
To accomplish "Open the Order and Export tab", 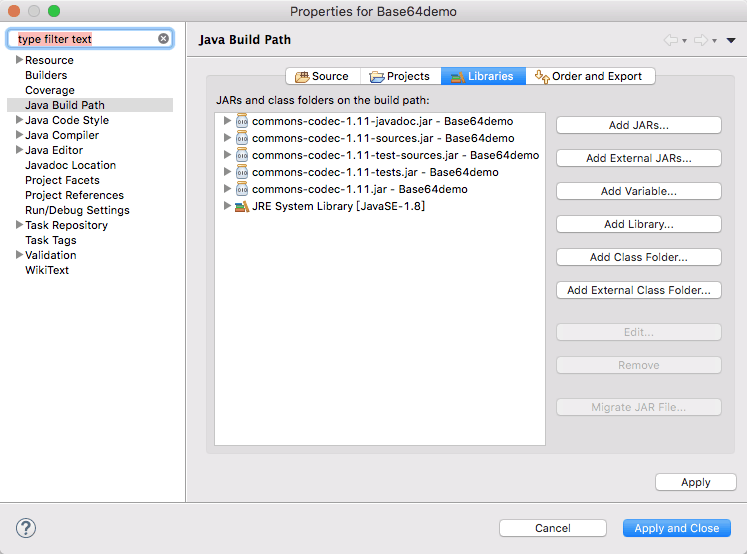I will coord(590,76).
